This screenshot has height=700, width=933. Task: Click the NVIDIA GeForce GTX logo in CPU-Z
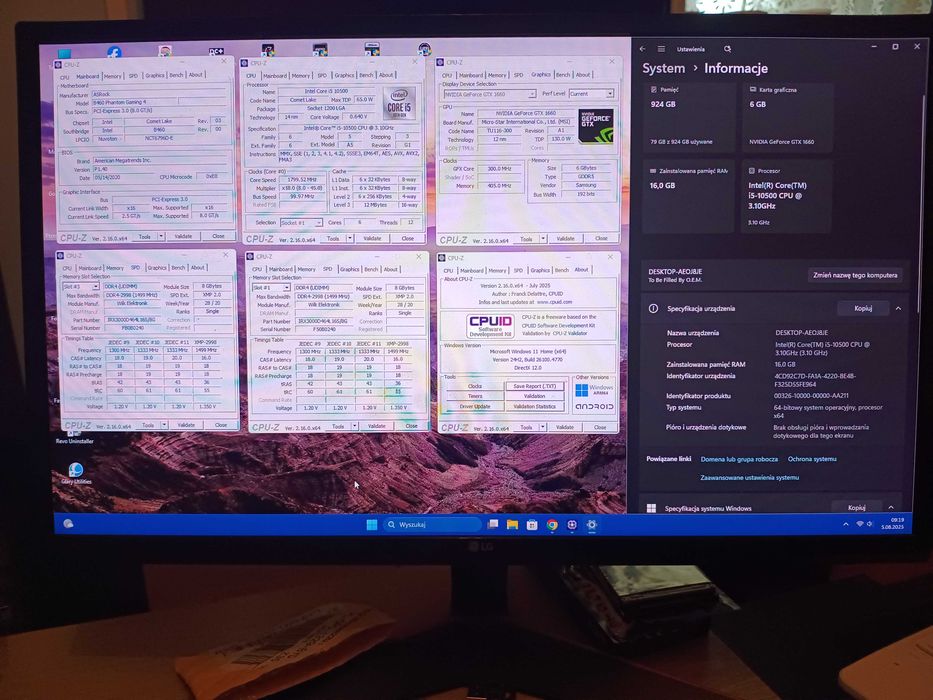tap(596, 126)
